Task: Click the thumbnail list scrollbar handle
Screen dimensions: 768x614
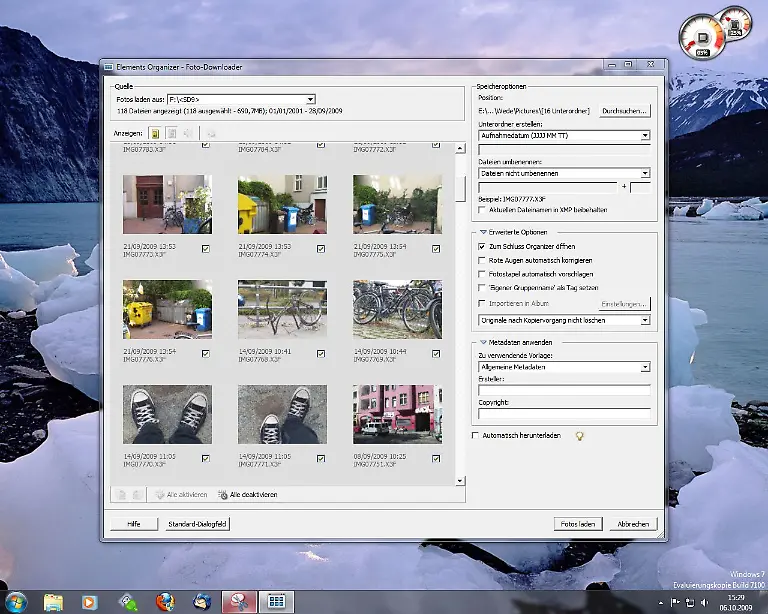Action: [460, 187]
